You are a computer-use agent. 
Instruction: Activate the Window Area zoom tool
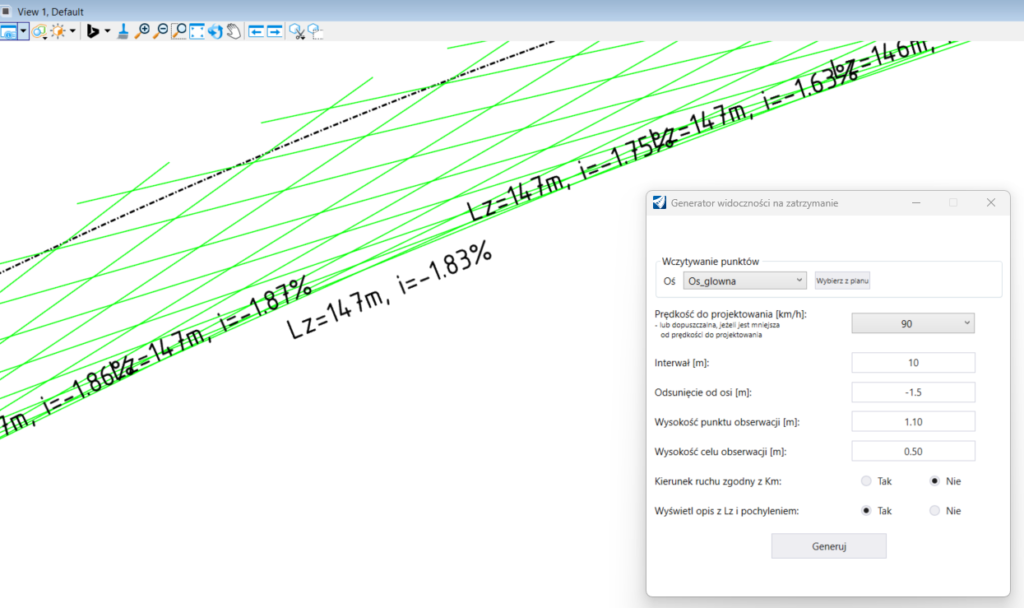click(179, 31)
